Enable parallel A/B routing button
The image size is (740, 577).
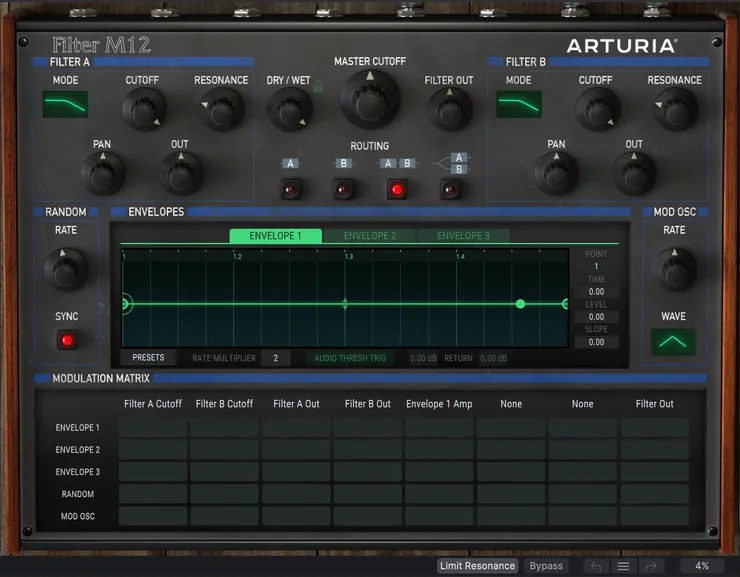click(451, 189)
